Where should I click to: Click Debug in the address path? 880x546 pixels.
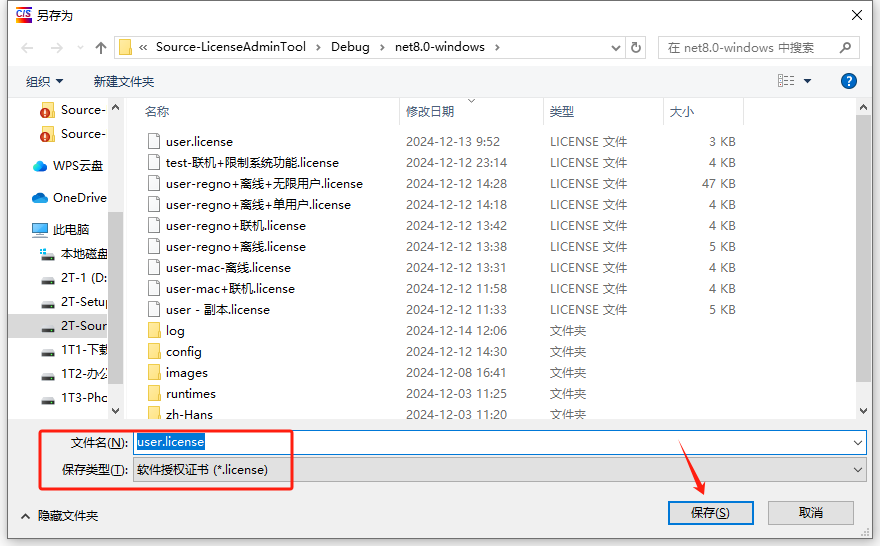(350, 47)
